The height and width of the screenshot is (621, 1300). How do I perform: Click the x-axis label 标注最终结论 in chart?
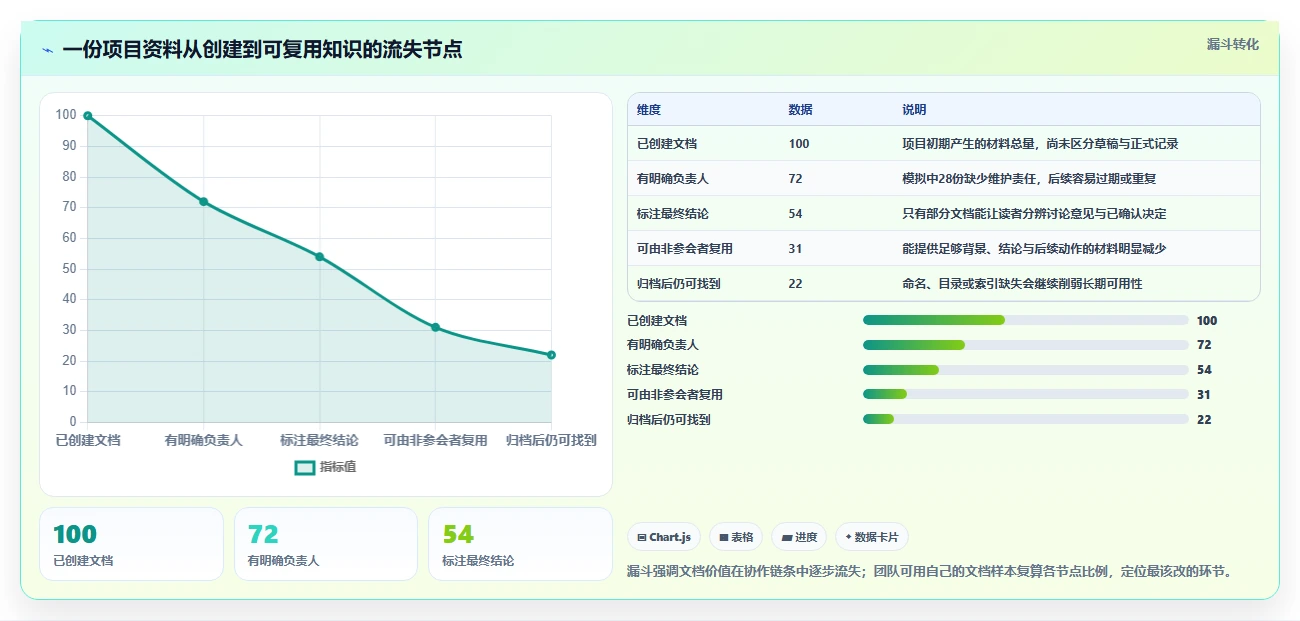(320, 440)
